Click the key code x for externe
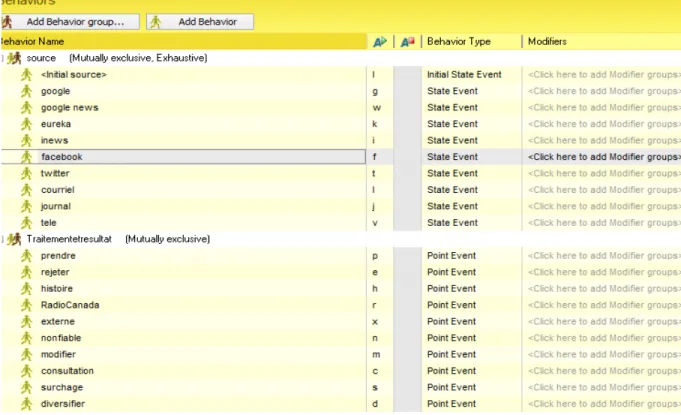This screenshot has width=681, height=415. (375, 322)
